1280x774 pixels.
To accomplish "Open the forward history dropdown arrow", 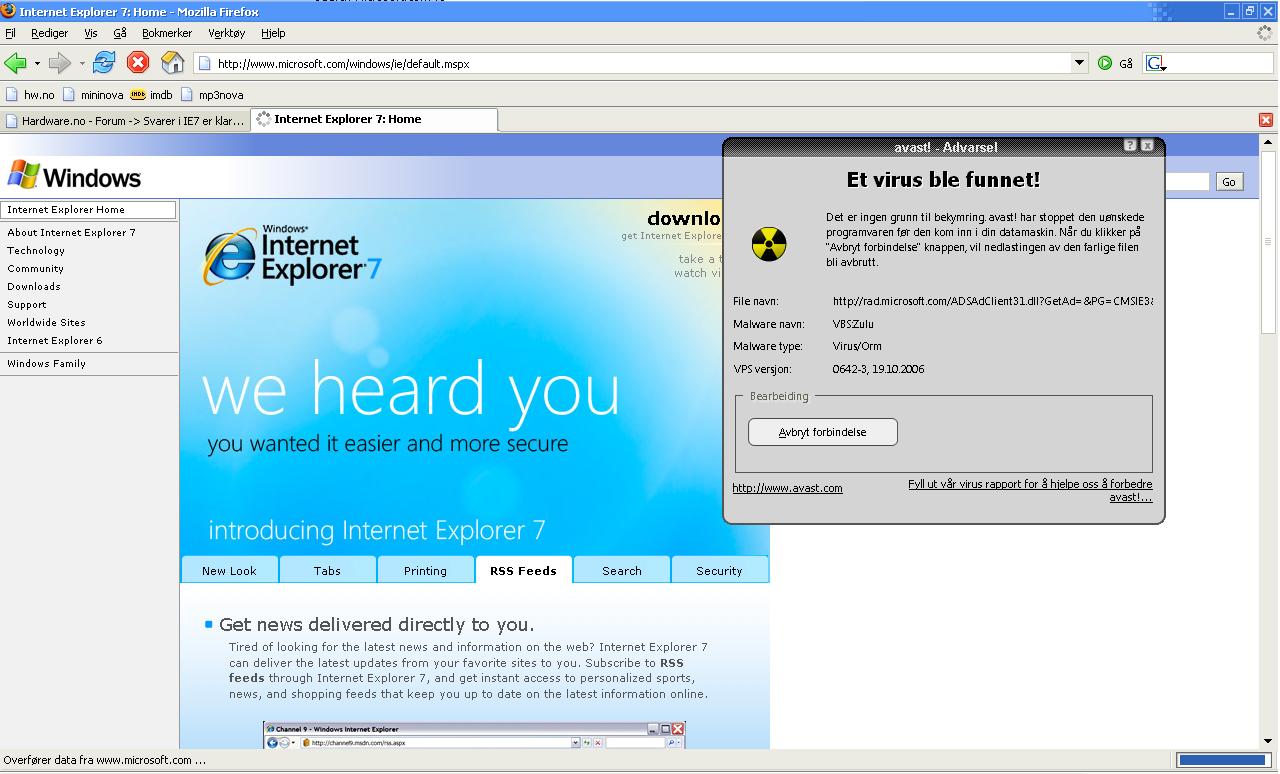I will click(x=82, y=63).
